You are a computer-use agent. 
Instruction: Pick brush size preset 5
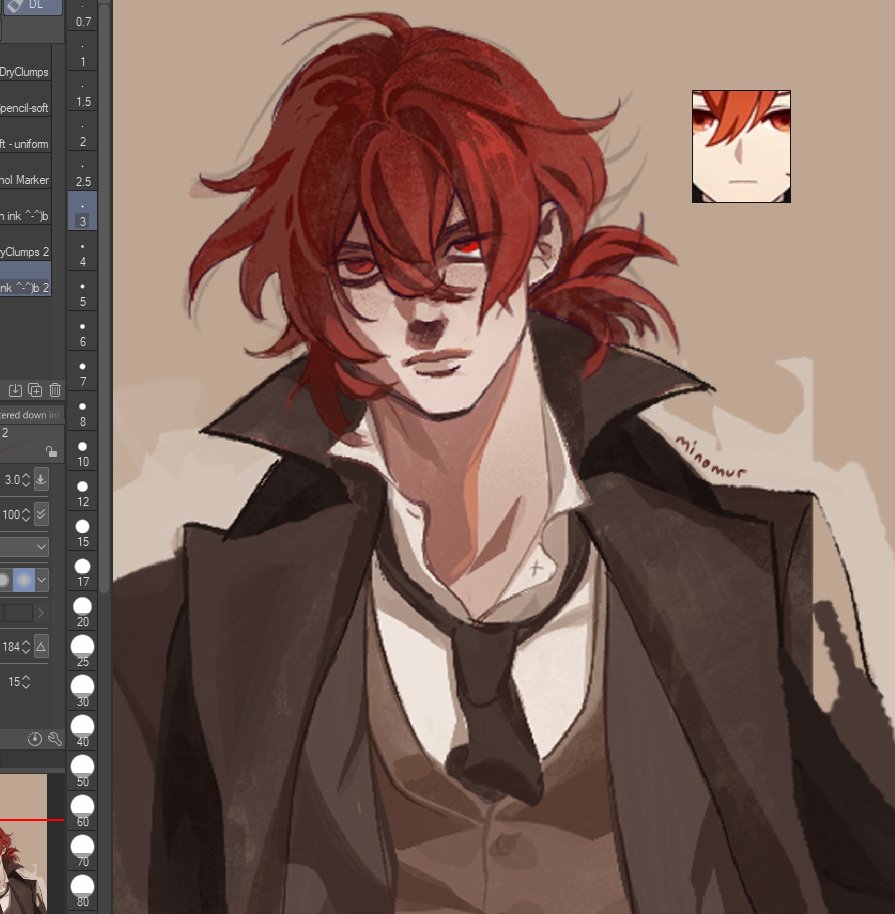(83, 291)
